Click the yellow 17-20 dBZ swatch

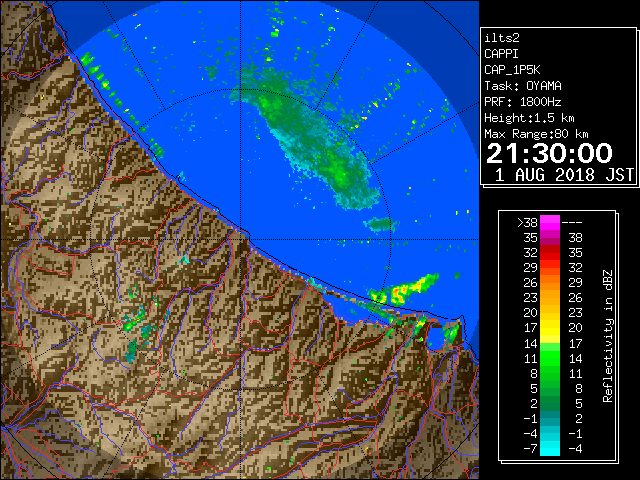[550, 328]
